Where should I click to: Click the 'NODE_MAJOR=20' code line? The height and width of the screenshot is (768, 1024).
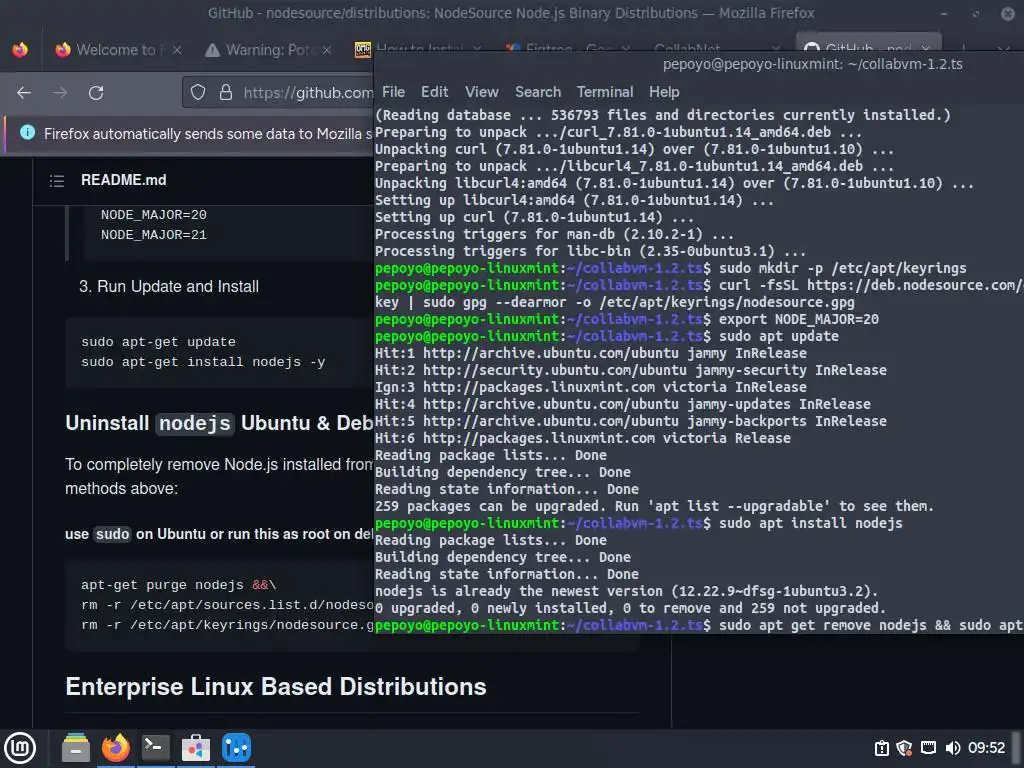click(x=153, y=215)
